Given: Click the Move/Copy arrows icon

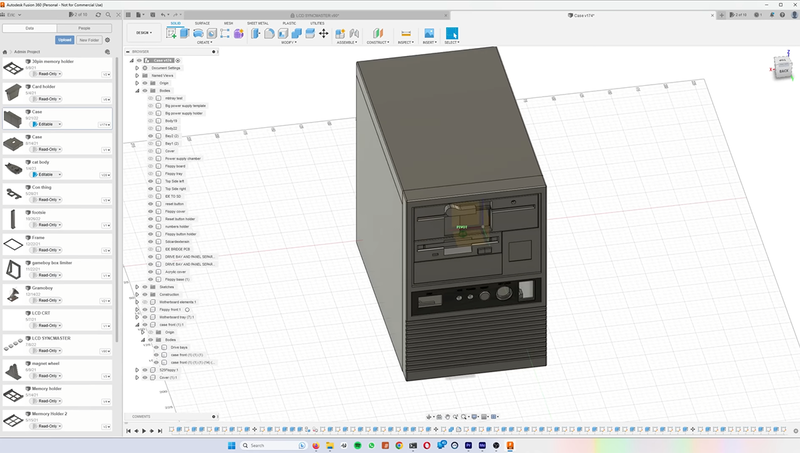Looking at the screenshot, I should (323, 33).
